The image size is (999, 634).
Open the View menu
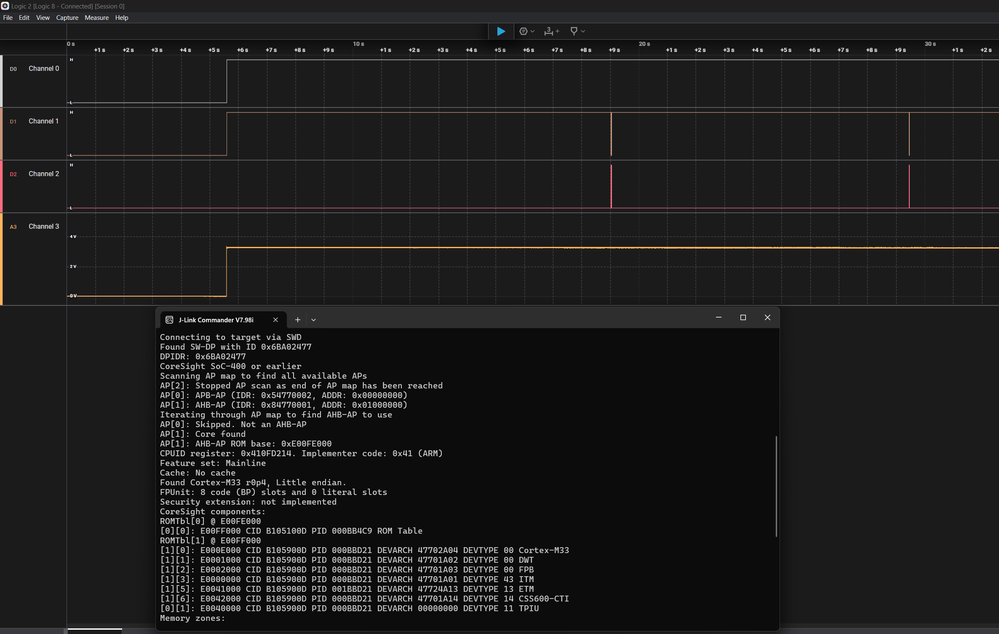coord(43,18)
